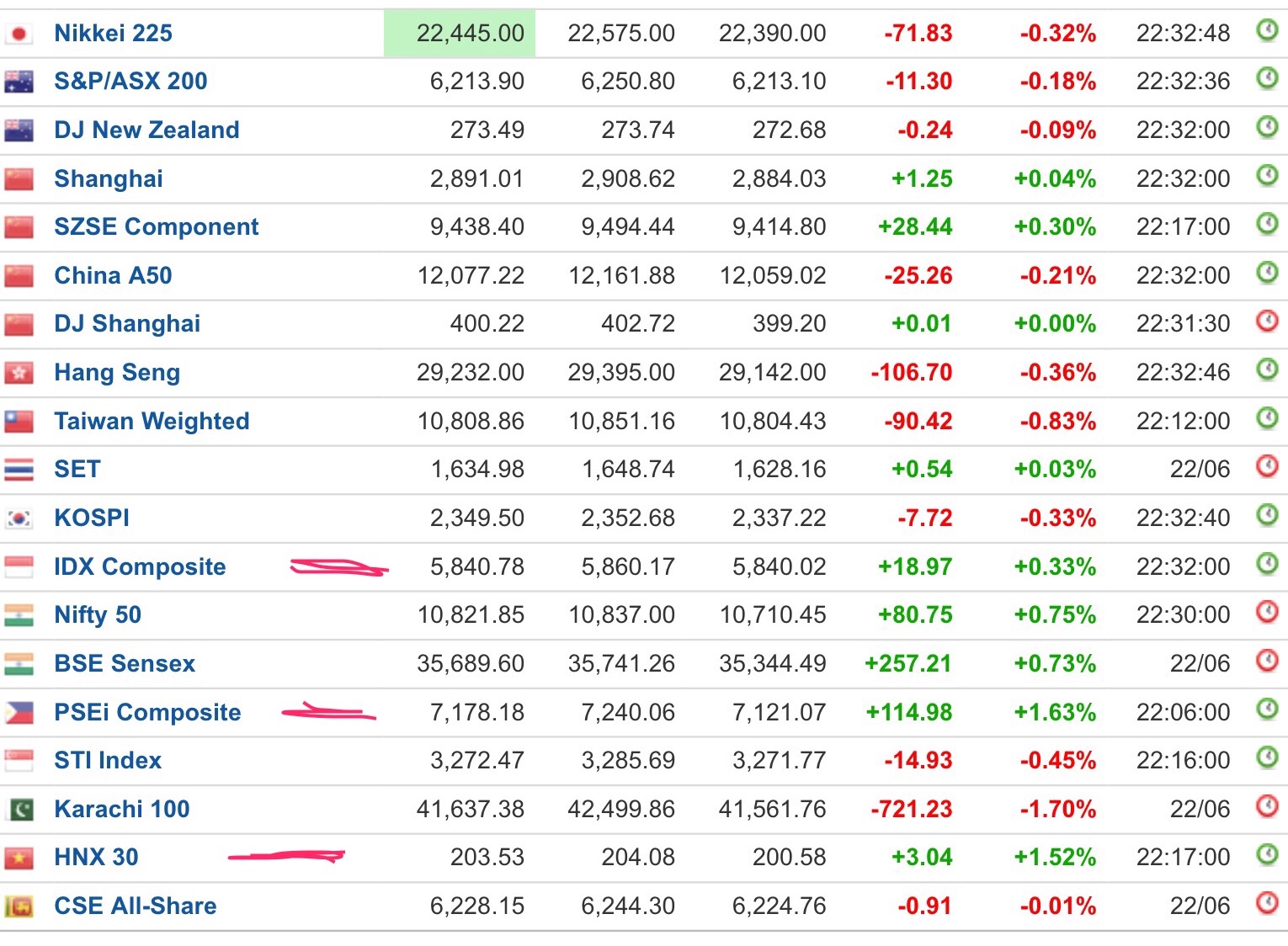Click the clock icon in Hang Seng row

point(1267,369)
